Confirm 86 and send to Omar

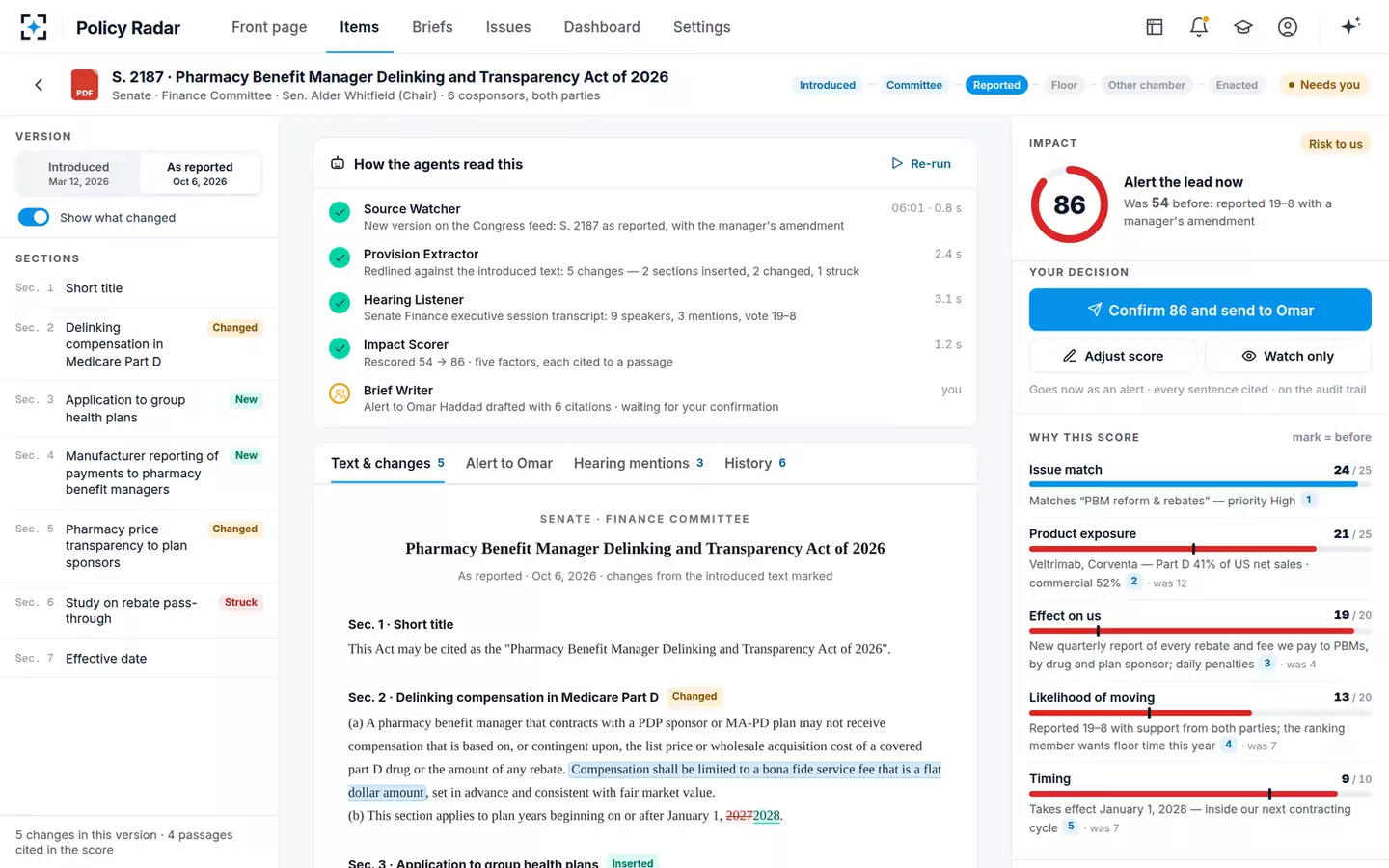(1200, 310)
